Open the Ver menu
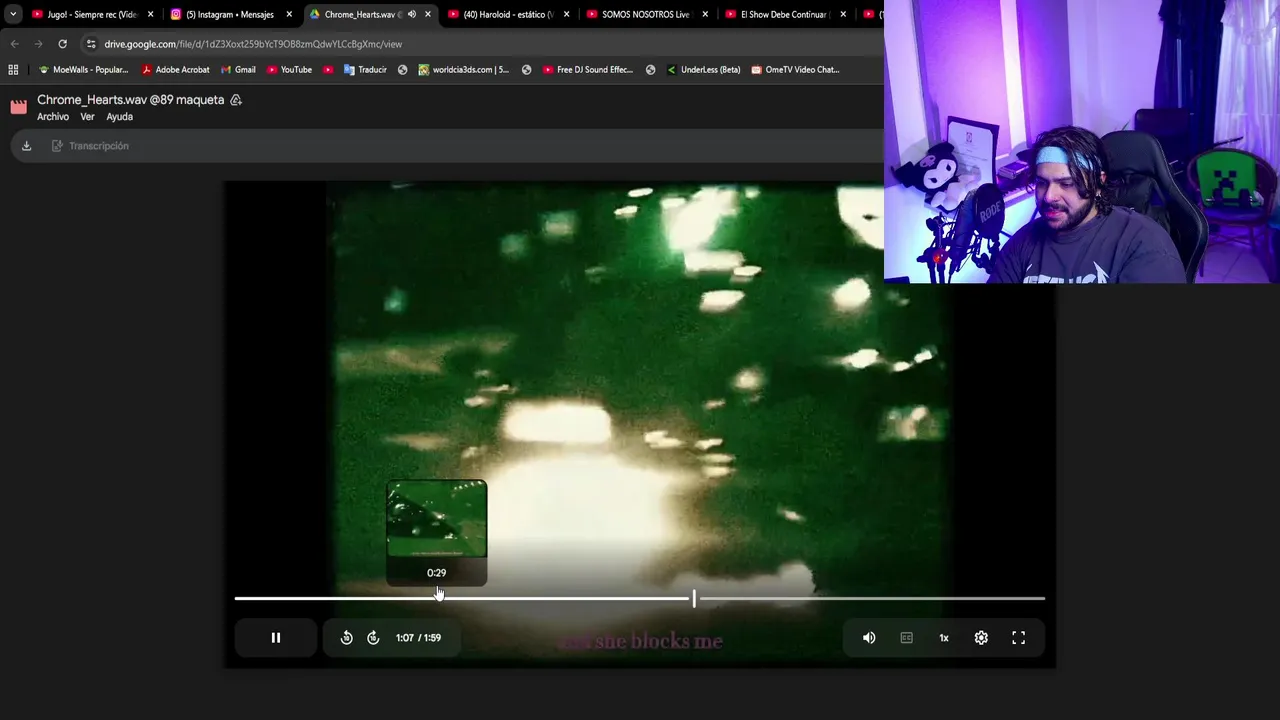 (87, 117)
